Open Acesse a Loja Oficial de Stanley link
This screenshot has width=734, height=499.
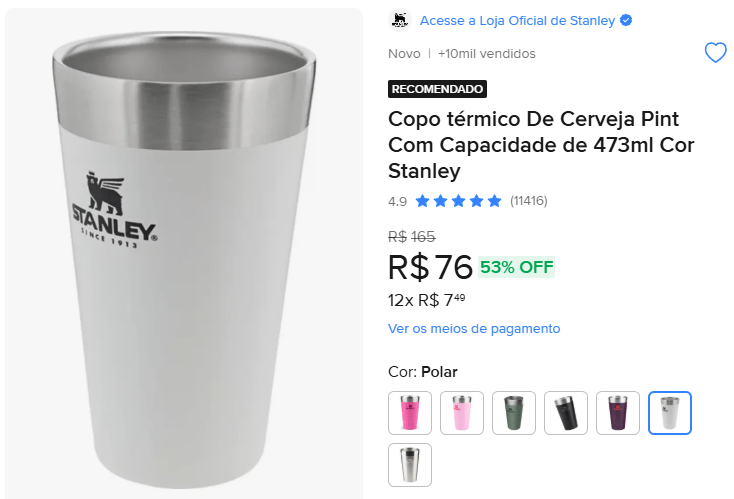[x=517, y=20]
